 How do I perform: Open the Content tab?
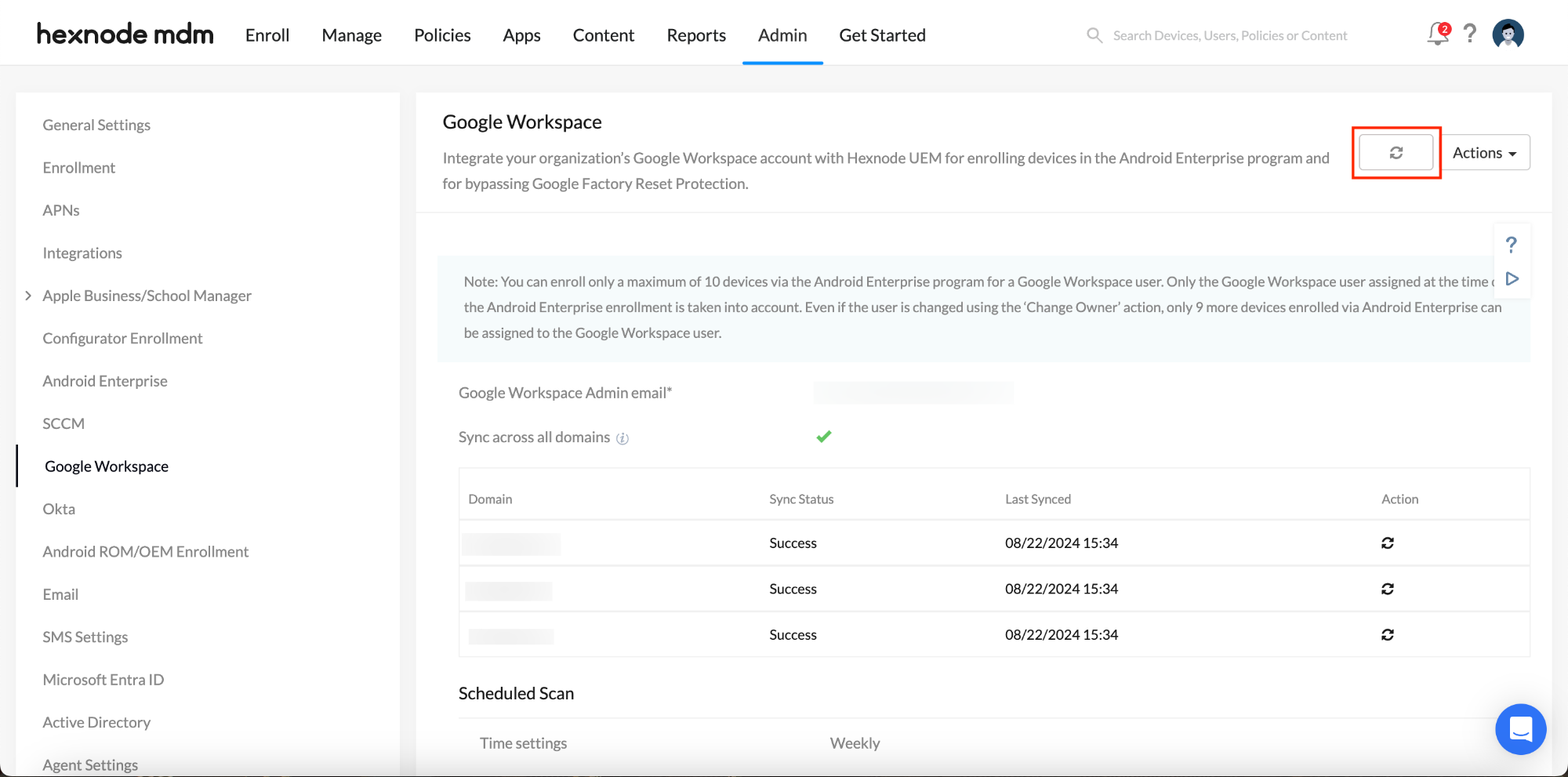(x=604, y=35)
